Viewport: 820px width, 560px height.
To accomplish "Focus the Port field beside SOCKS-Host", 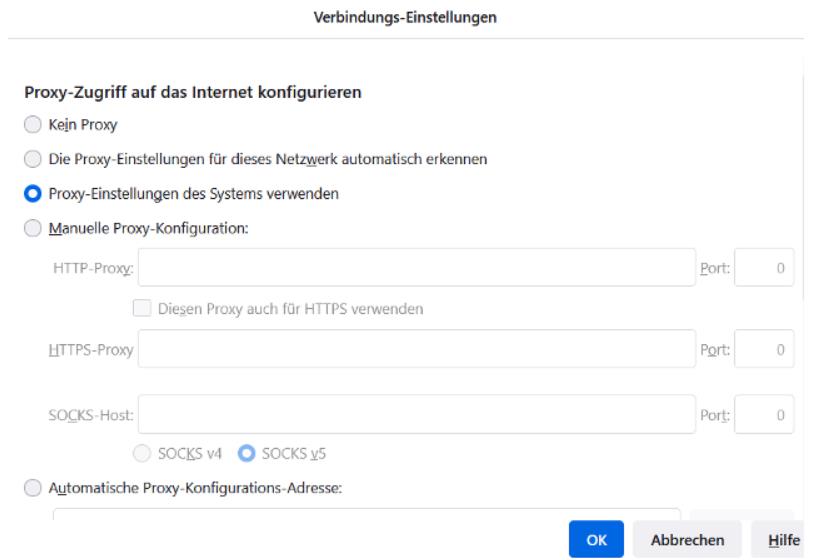I will pos(764,415).
